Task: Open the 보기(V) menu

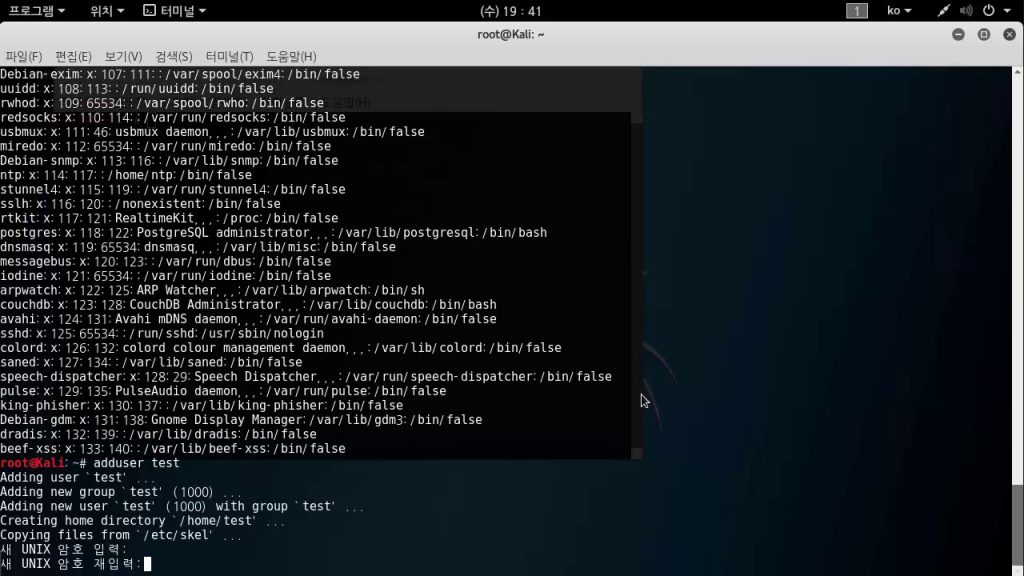Action: click(x=123, y=56)
